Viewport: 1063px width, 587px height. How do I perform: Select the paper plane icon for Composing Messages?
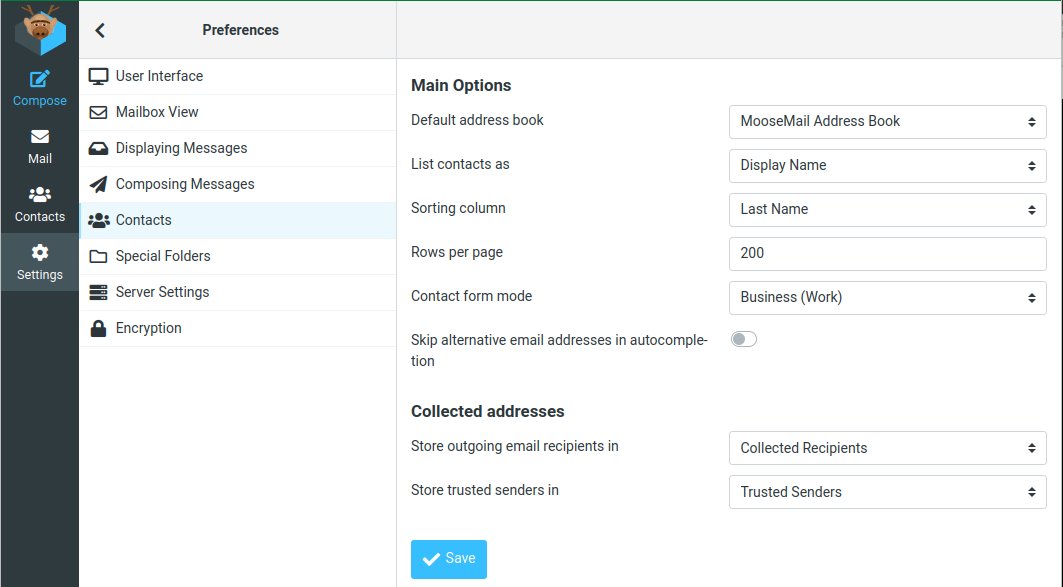click(97, 184)
